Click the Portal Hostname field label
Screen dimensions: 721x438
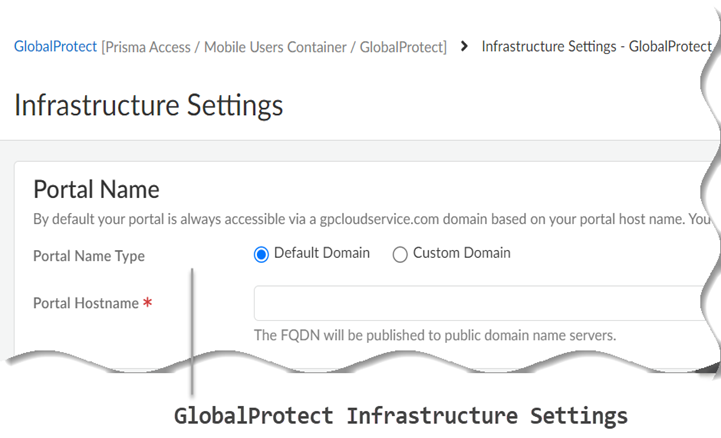click(x=86, y=303)
